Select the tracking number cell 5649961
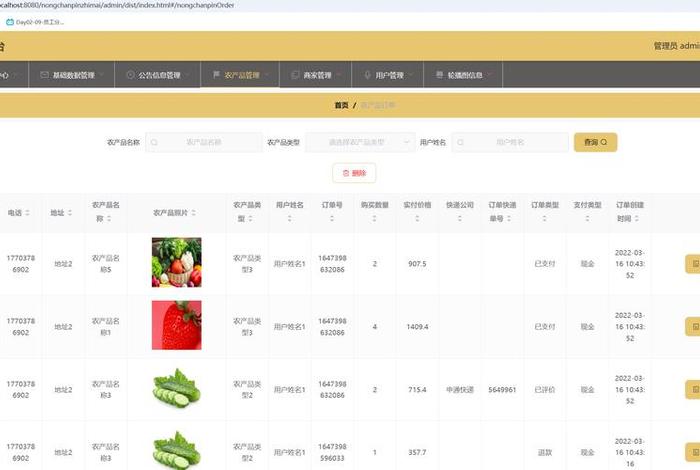This screenshot has width=700, height=470. click(x=502, y=390)
